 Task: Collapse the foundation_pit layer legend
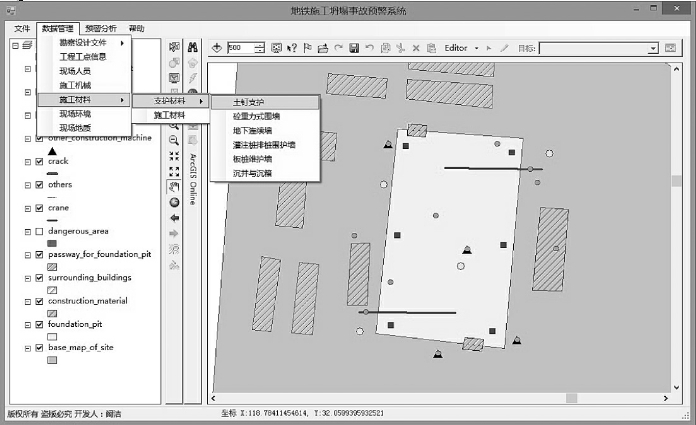point(28,325)
